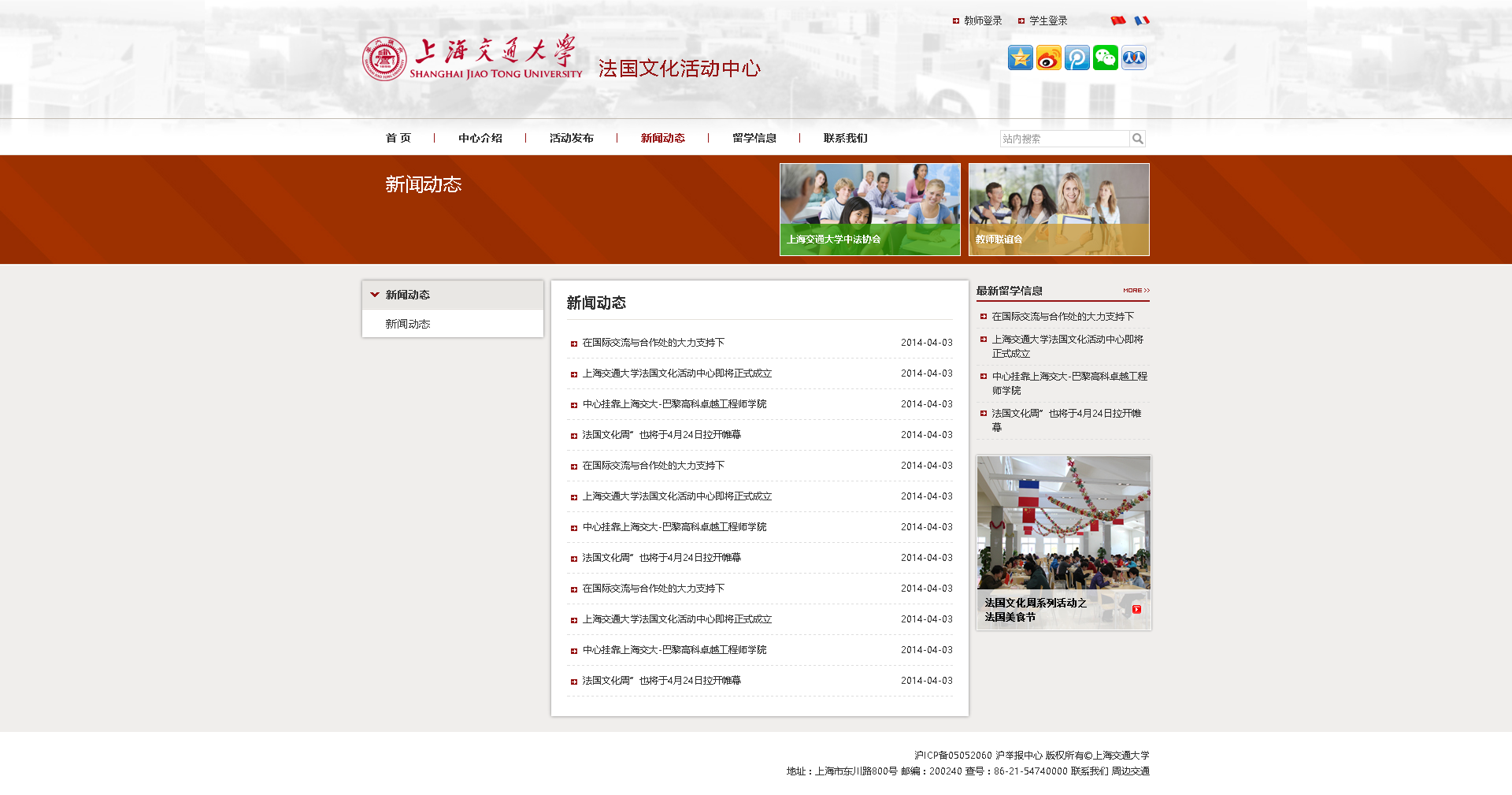This screenshot has width=1512, height=795.
Task: Open the 中心介绍 navigation menu item
Action: tap(480, 138)
